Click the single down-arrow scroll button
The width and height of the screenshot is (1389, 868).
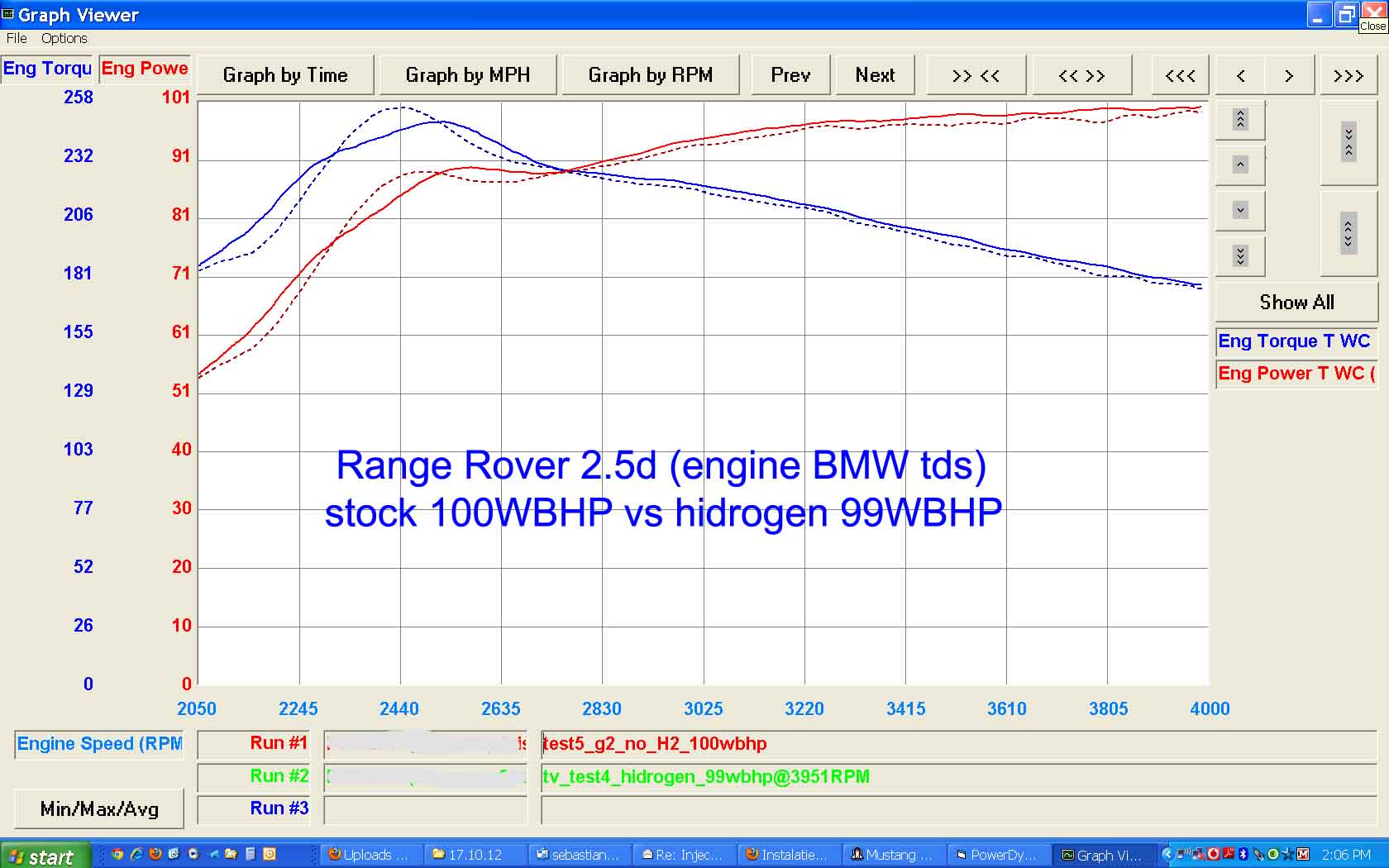pos(1240,210)
